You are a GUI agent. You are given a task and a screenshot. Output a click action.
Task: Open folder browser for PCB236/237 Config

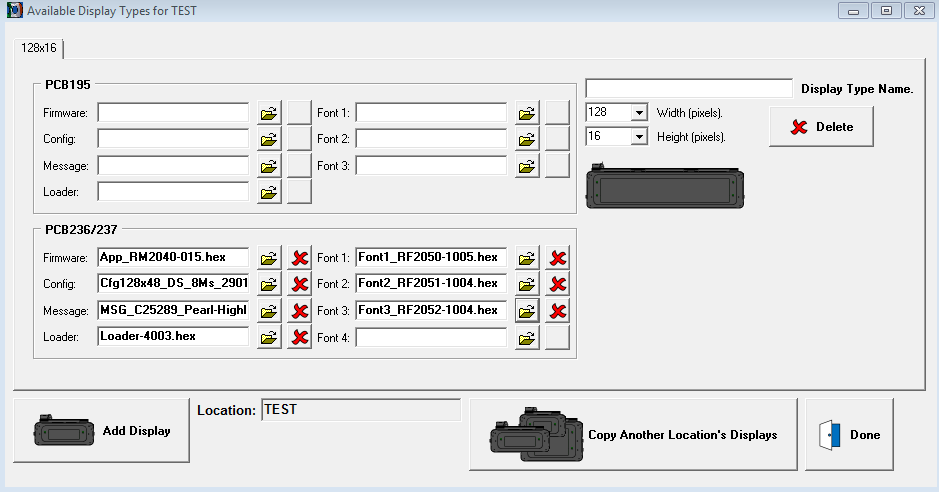(x=269, y=284)
